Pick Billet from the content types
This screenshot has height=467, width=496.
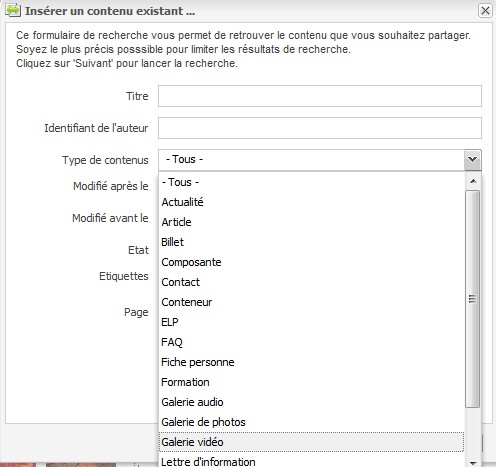pos(311,242)
